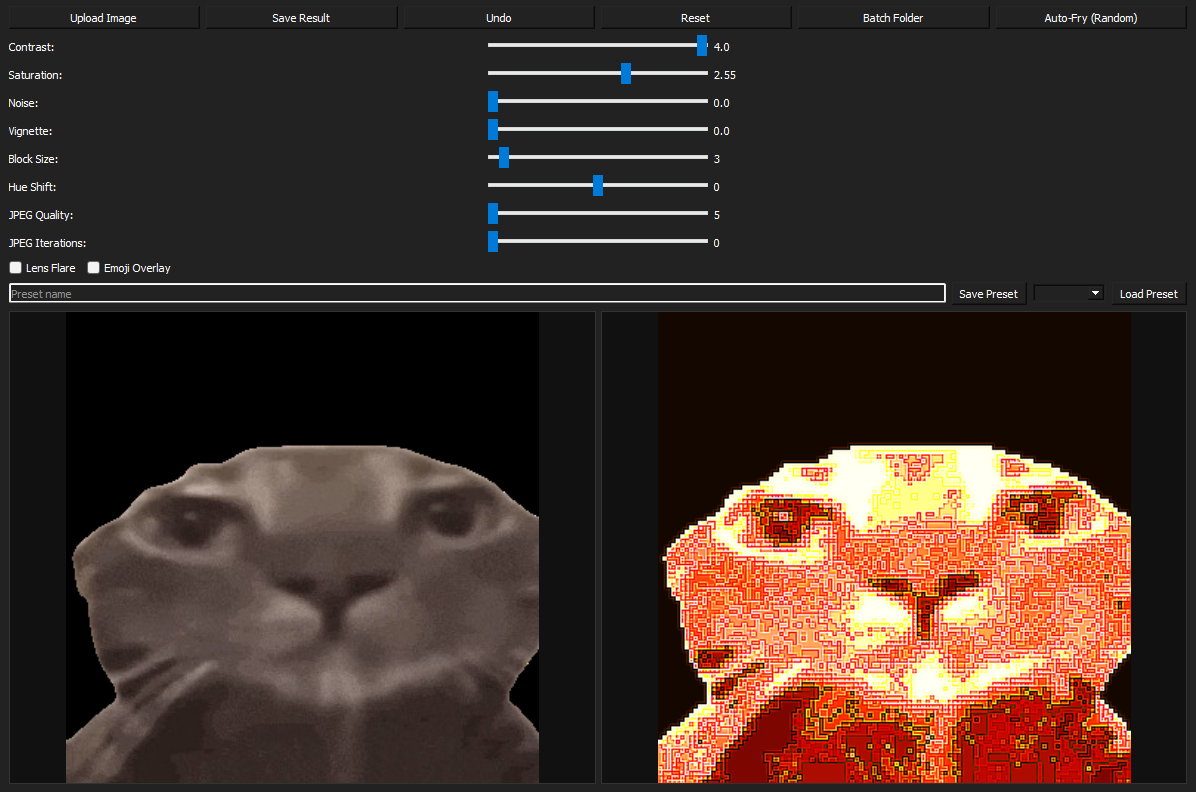Enable the Emoji Overlay checkbox
The image size is (1196, 792).
(93, 268)
